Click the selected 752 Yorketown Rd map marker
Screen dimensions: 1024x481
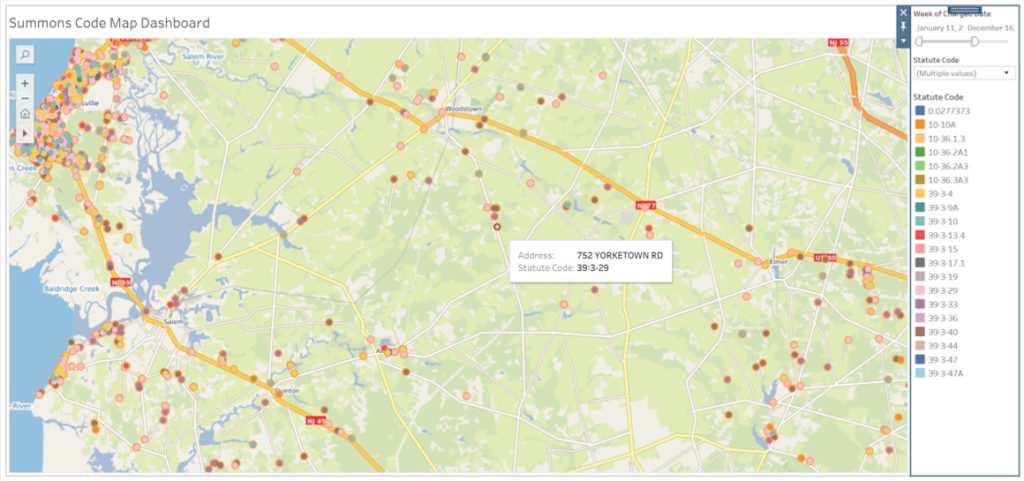coord(496,227)
